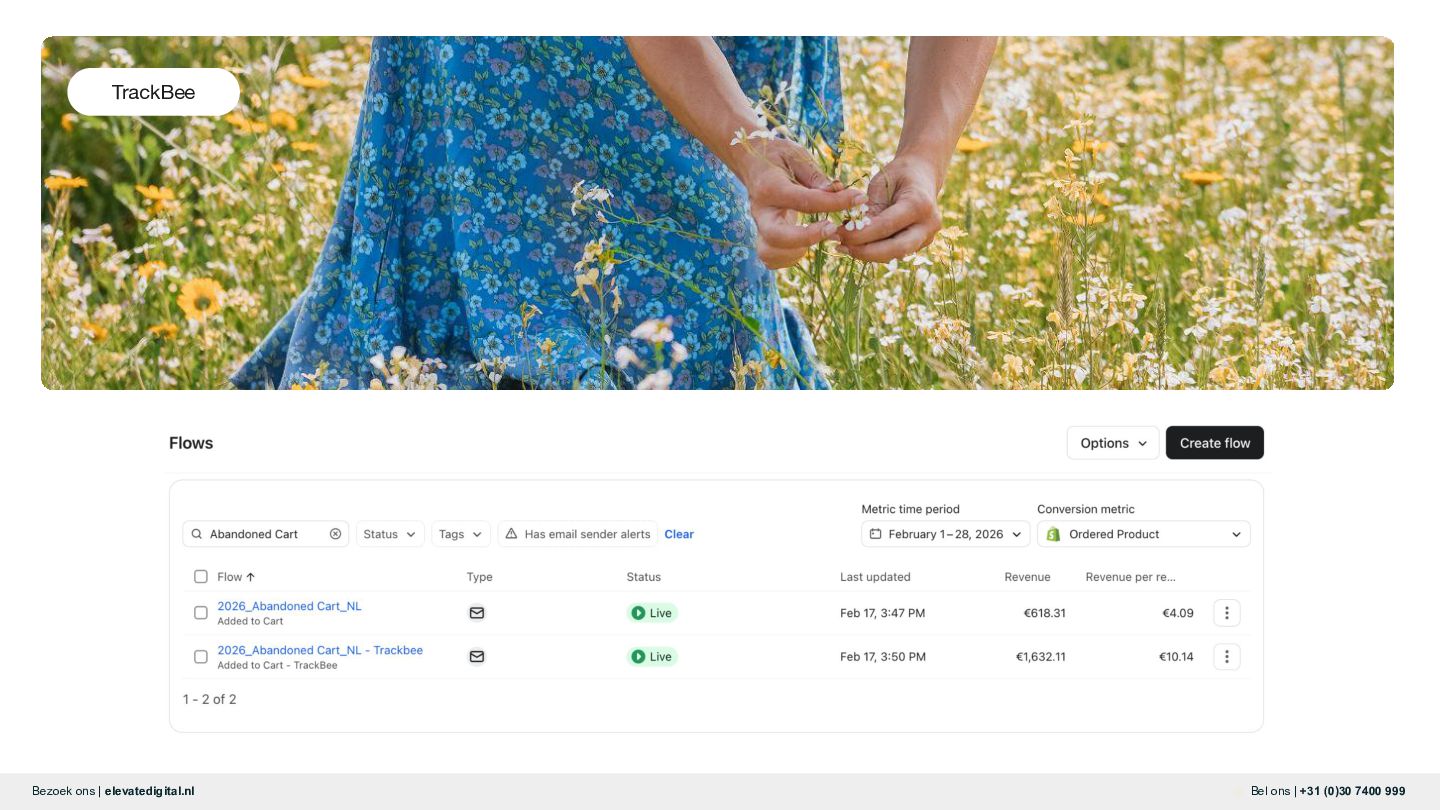
Task: Click the Revenue column header
Action: (x=1028, y=577)
